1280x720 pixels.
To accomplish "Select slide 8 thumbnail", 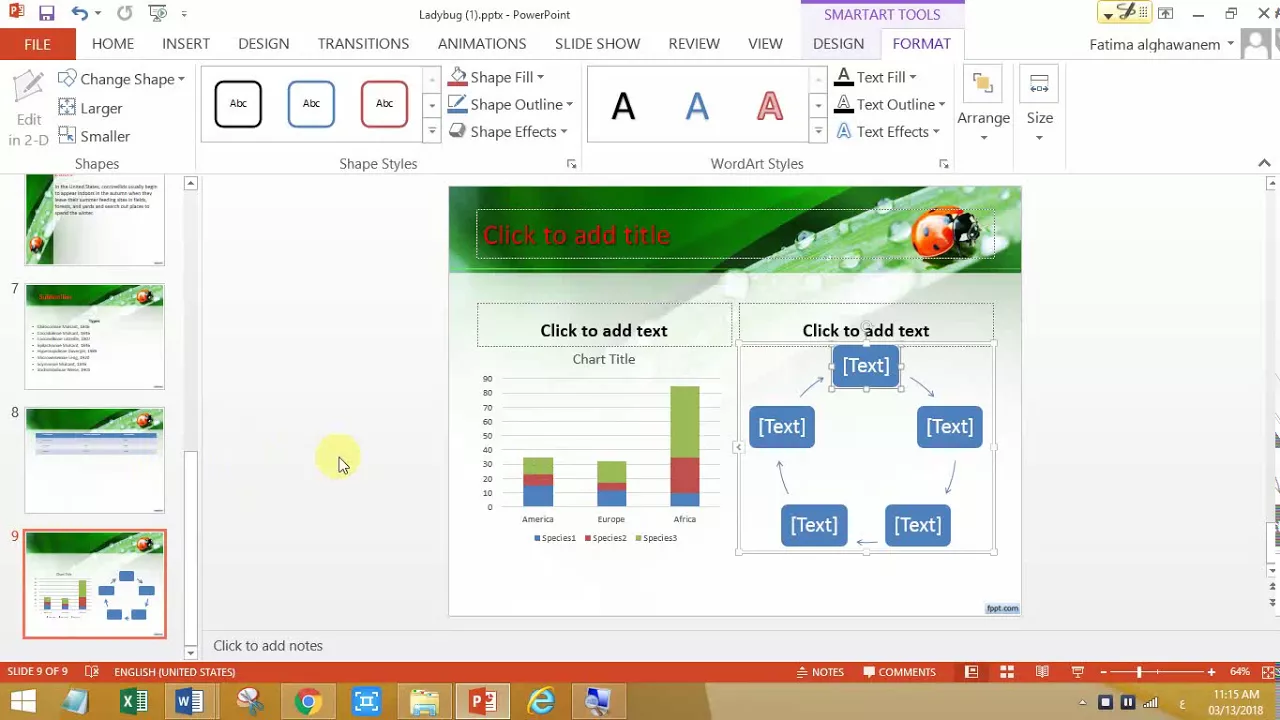I will tap(95, 460).
